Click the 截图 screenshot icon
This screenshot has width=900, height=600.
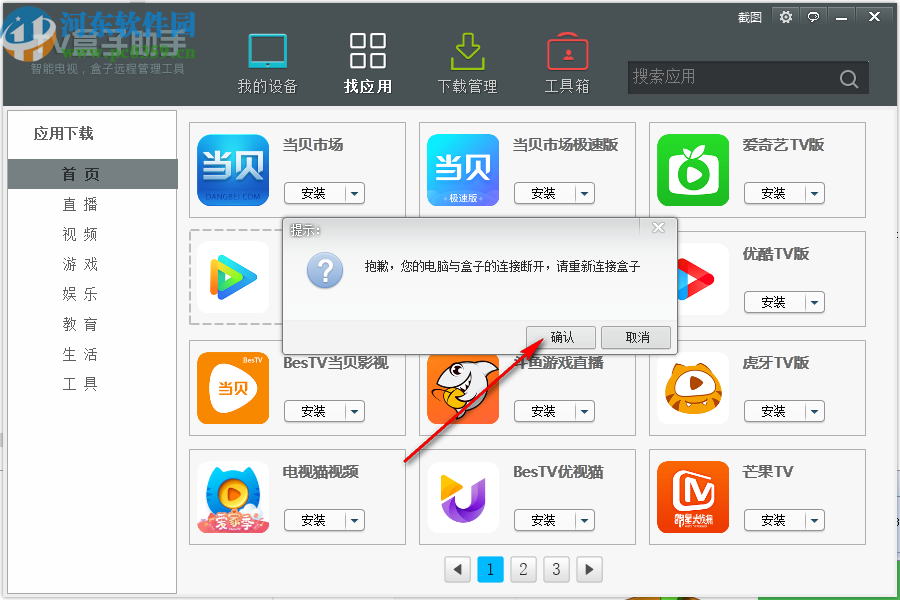click(751, 17)
